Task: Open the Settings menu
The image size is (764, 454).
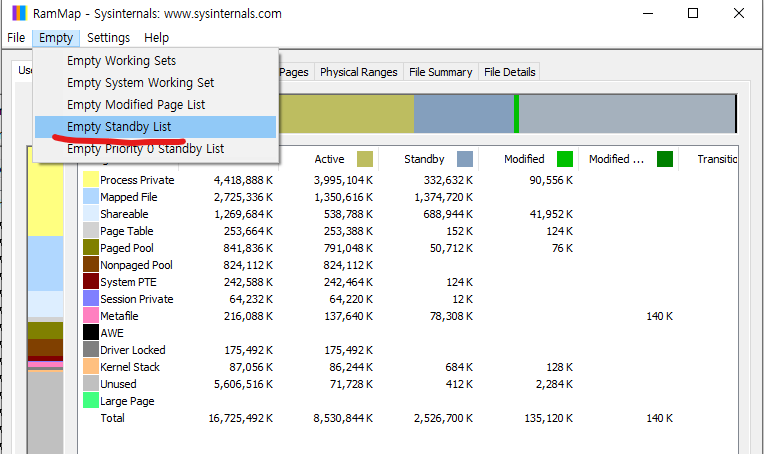Action: 108,37
